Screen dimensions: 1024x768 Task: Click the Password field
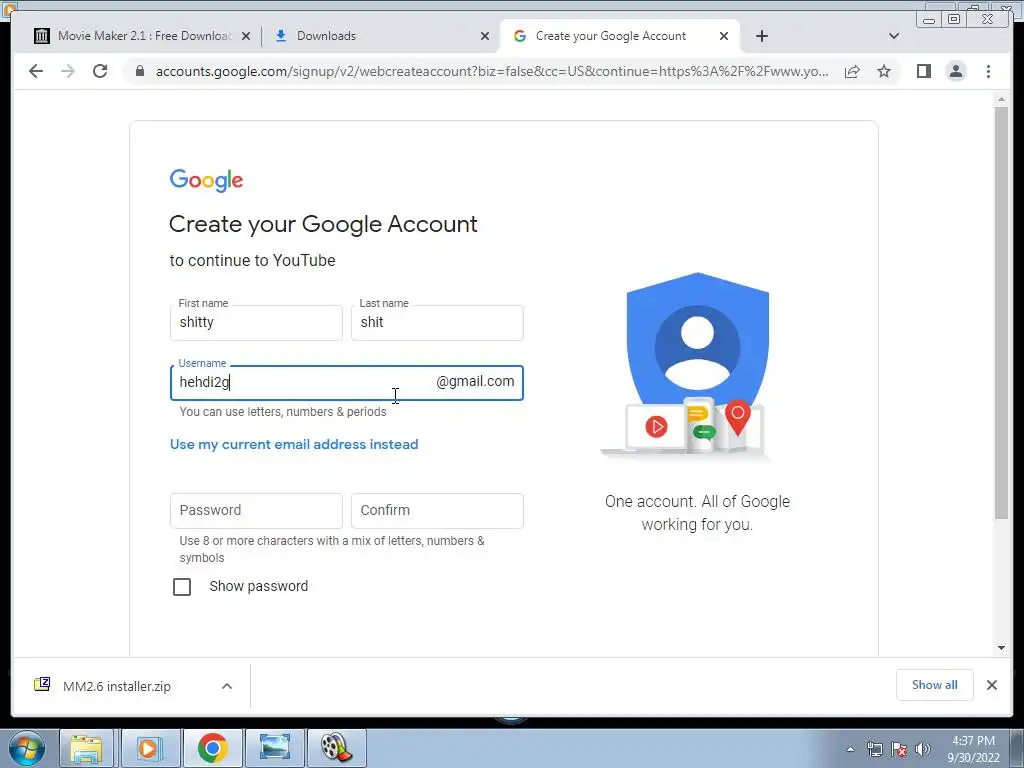click(x=256, y=511)
